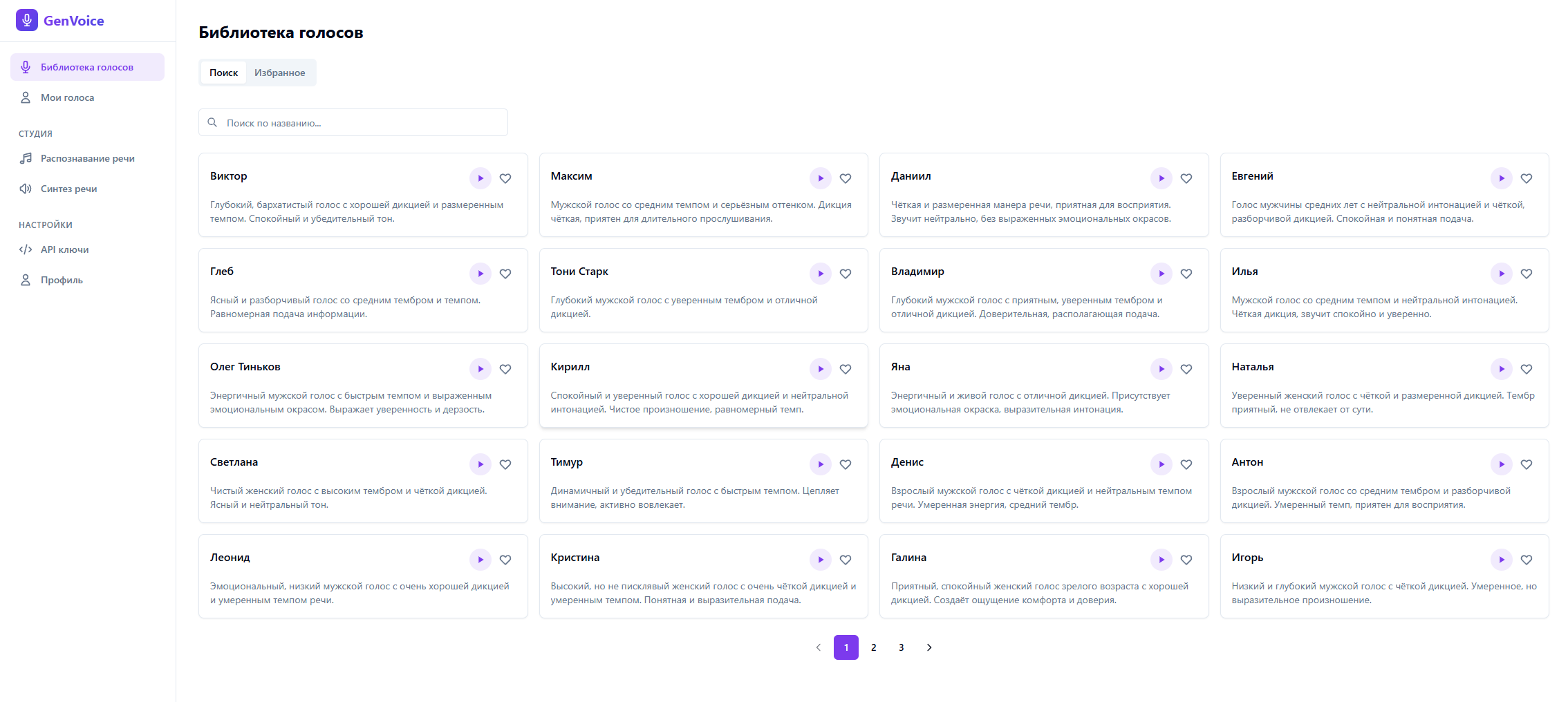Go to page 2 of voices
The height and width of the screenshot is (702, 1568).
click(873, 647)
